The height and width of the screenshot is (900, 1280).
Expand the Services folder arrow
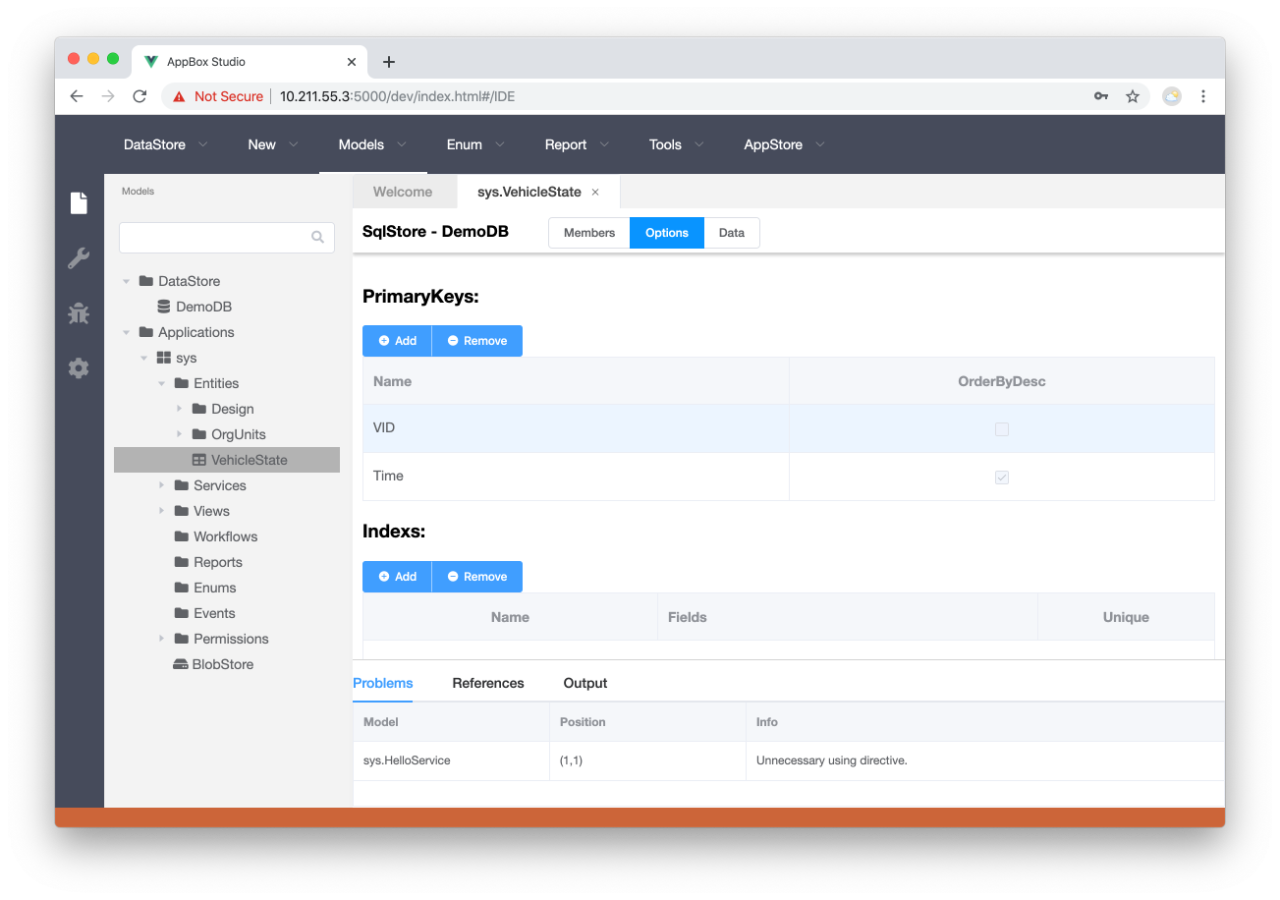161,485
